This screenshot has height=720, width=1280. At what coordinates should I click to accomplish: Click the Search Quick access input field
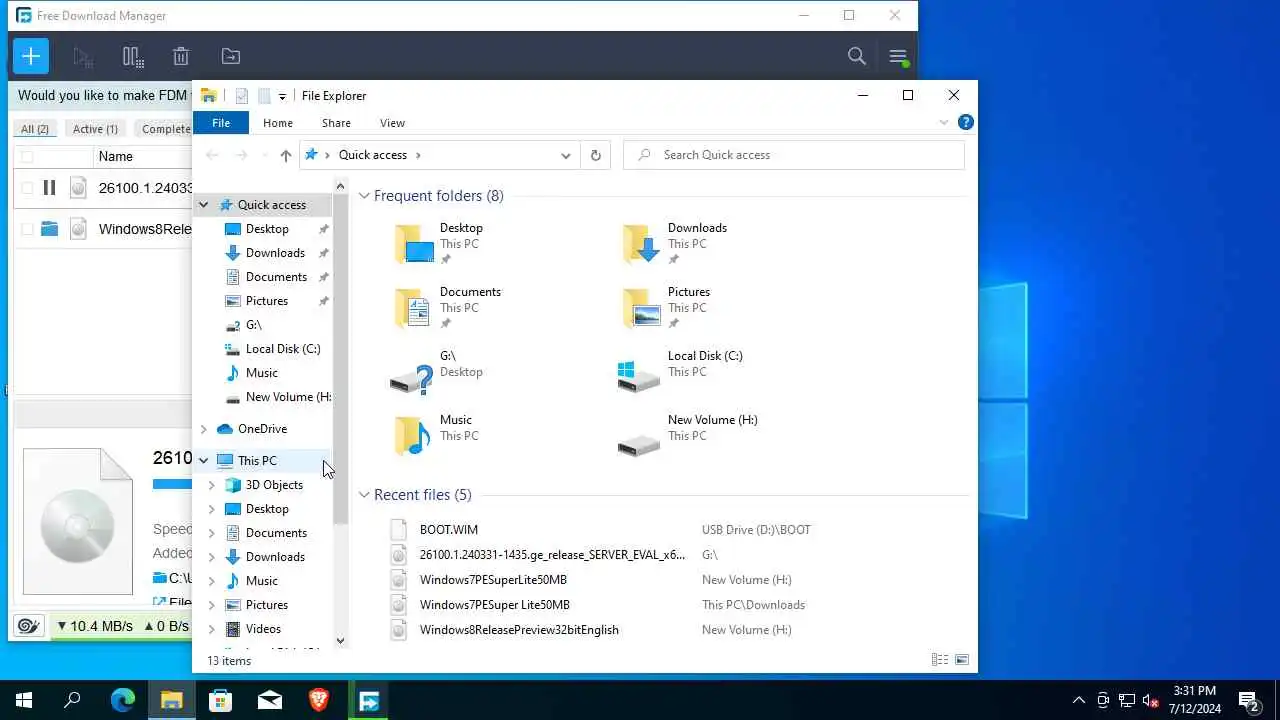pos(794,155)
